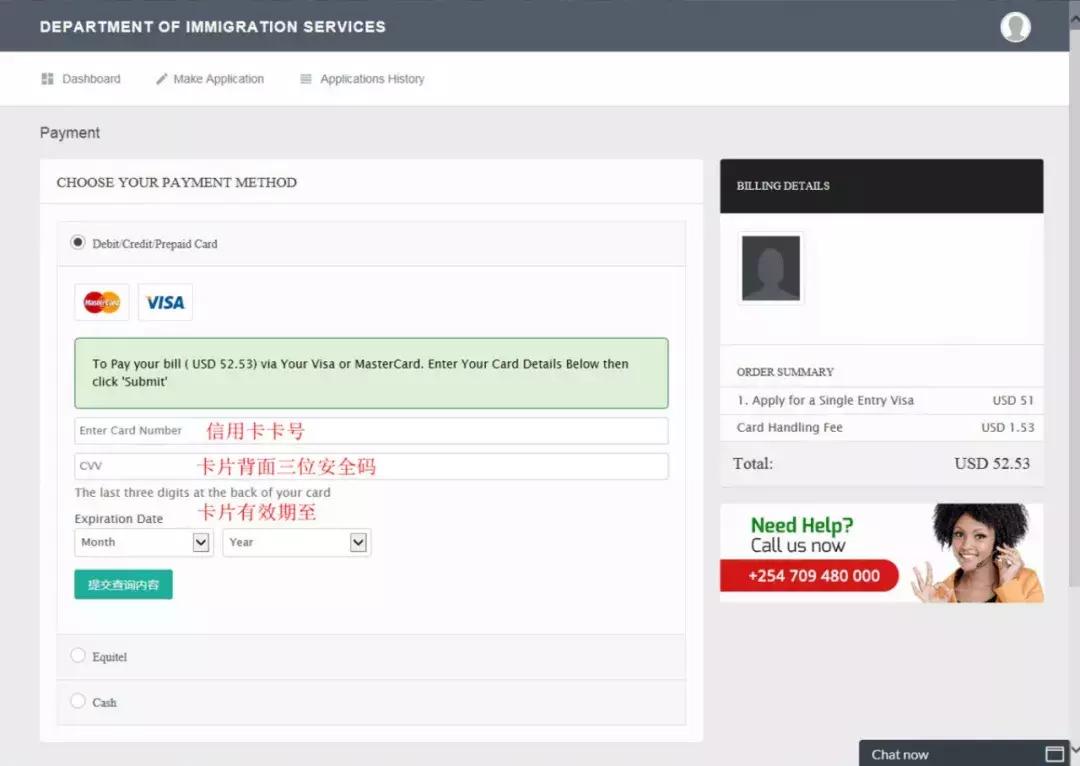Select Equitel payment option
The image size is (1080, 766).
[x=78, y=655]
